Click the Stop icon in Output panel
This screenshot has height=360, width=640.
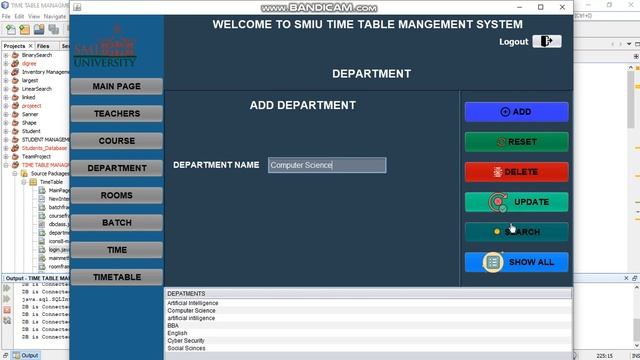click(x=7, y=310)
